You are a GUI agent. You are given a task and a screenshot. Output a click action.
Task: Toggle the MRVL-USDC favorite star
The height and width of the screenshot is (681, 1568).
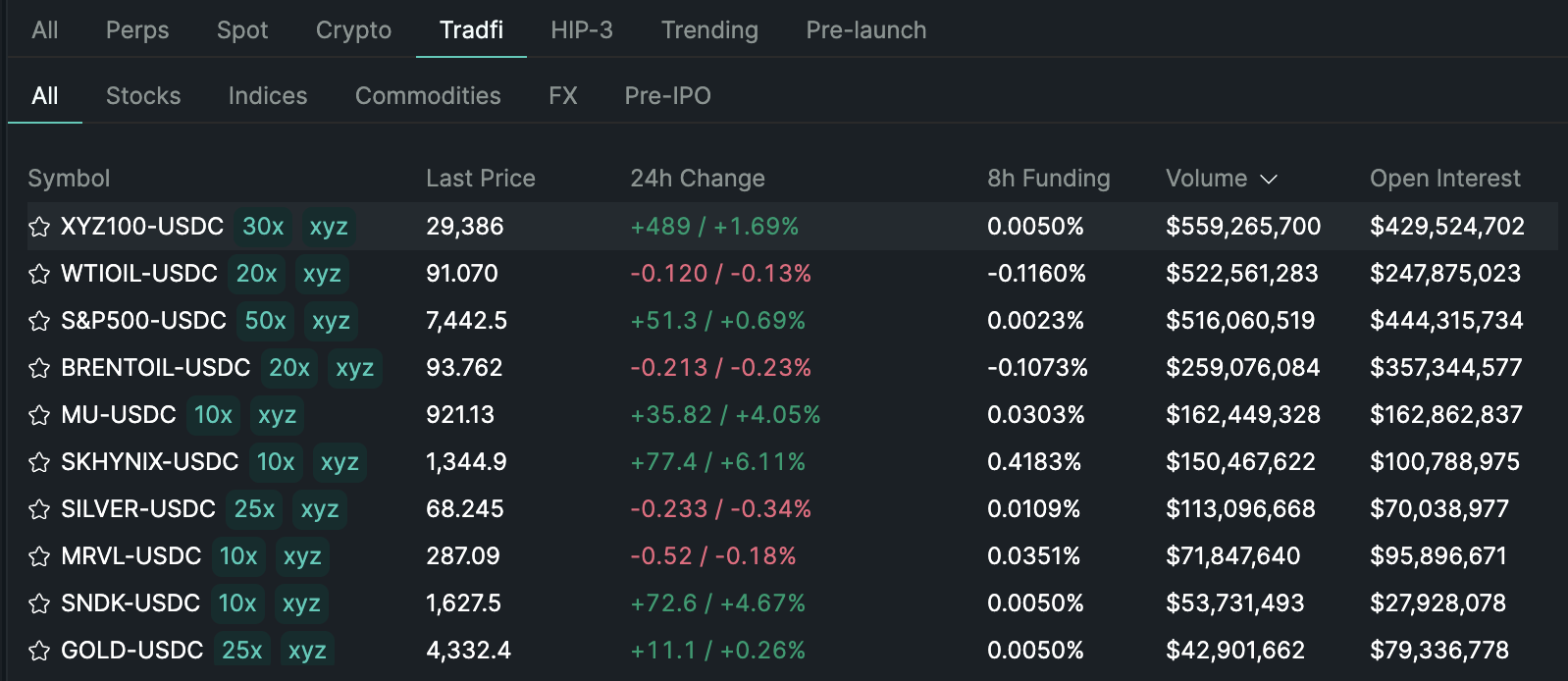[x=39, y=556]
